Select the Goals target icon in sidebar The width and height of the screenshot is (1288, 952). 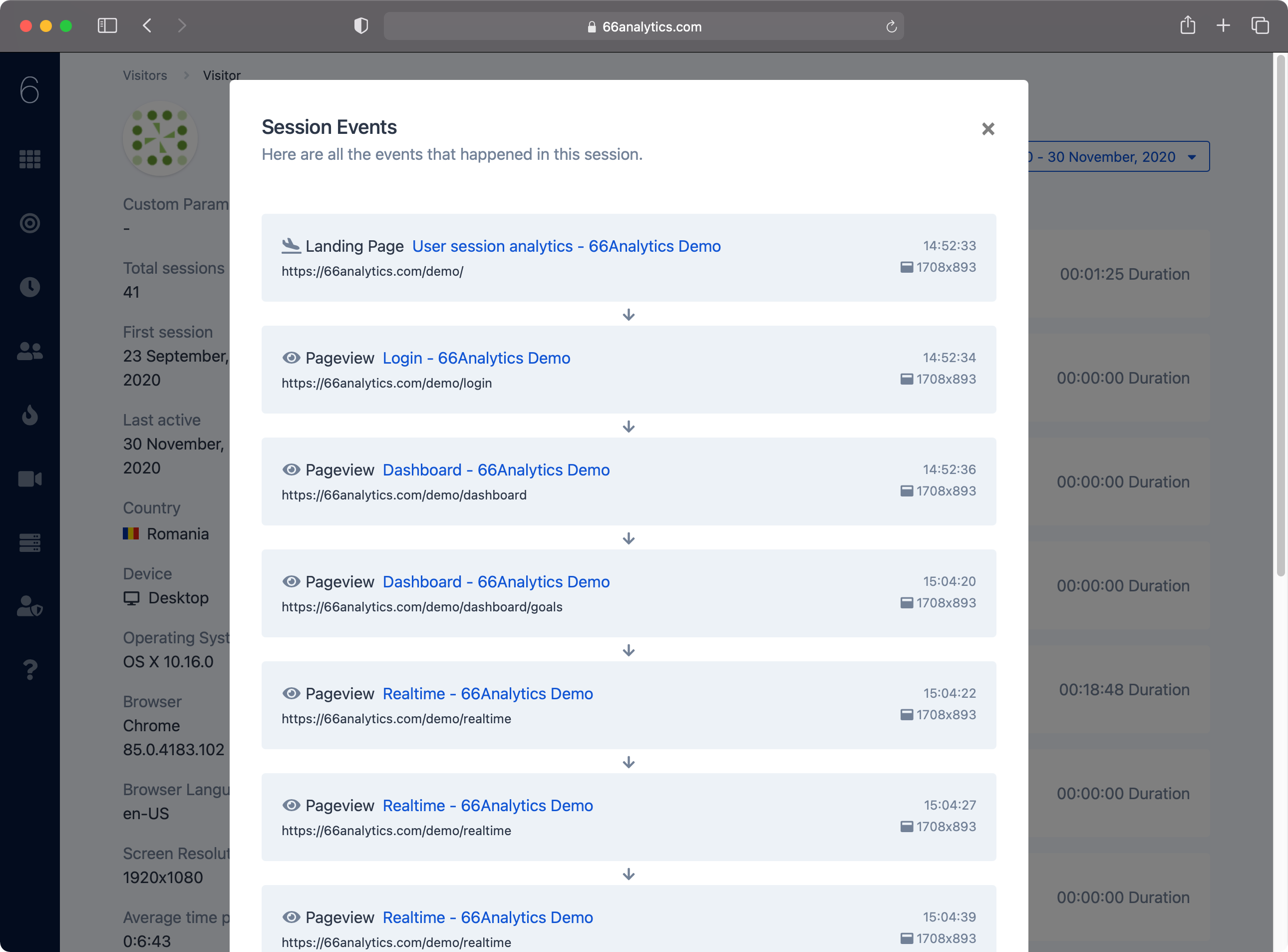tap(29, 224)
